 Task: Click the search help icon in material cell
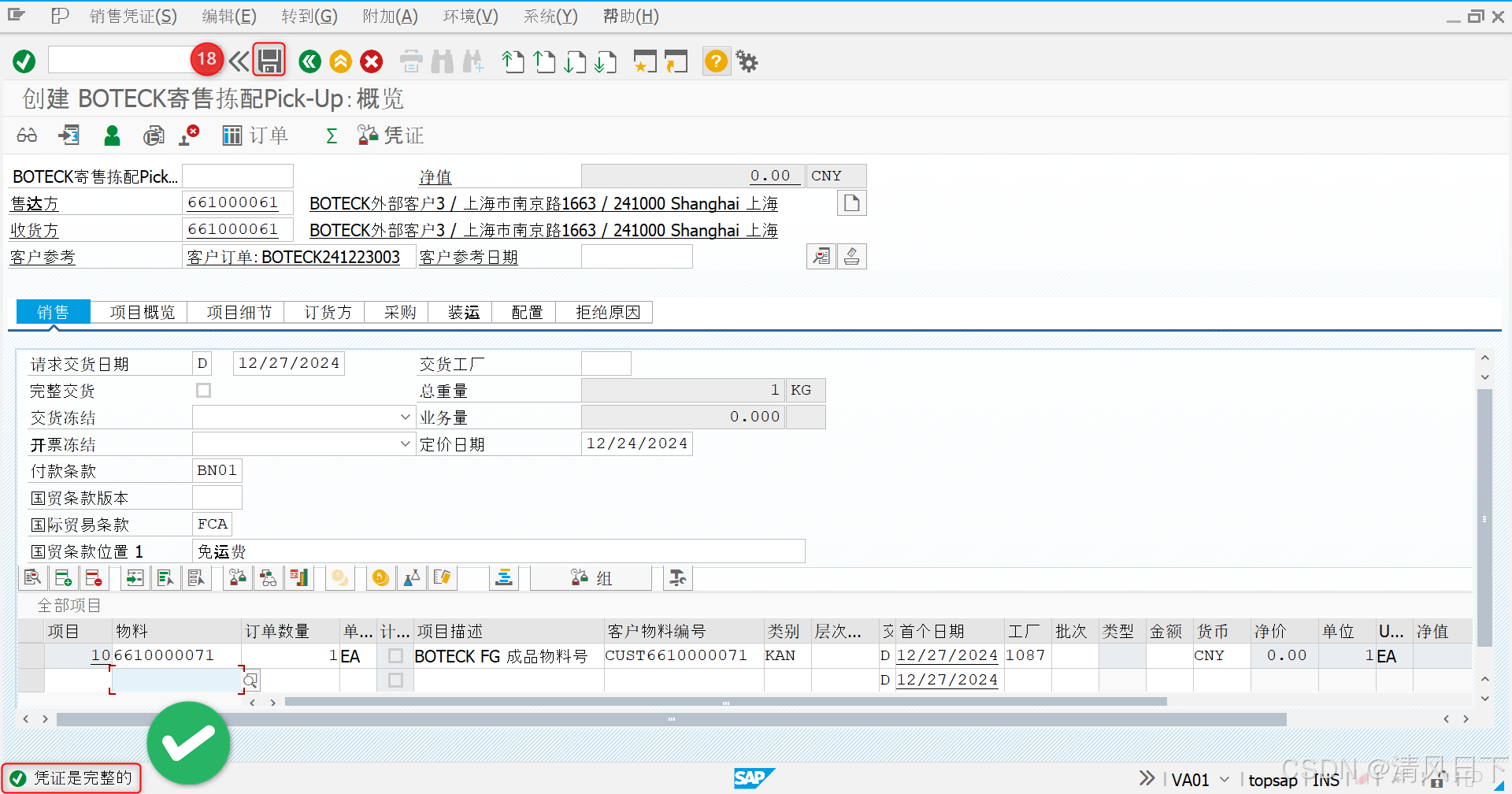tap(251, 681)
